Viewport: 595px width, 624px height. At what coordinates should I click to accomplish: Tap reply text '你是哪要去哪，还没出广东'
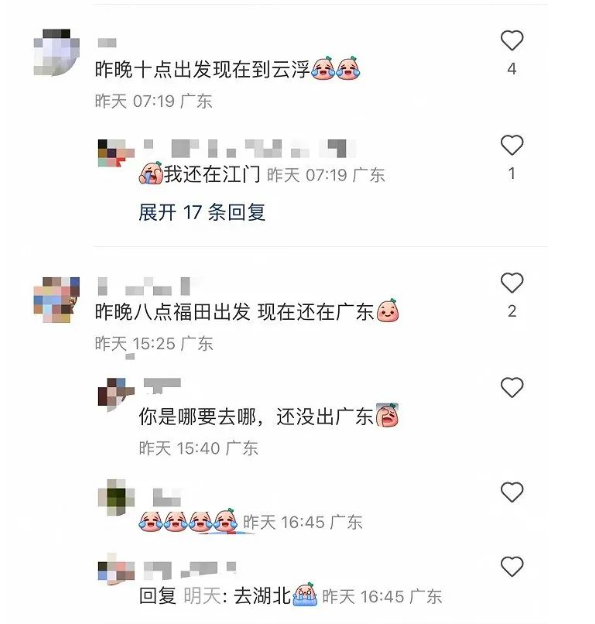256,417
